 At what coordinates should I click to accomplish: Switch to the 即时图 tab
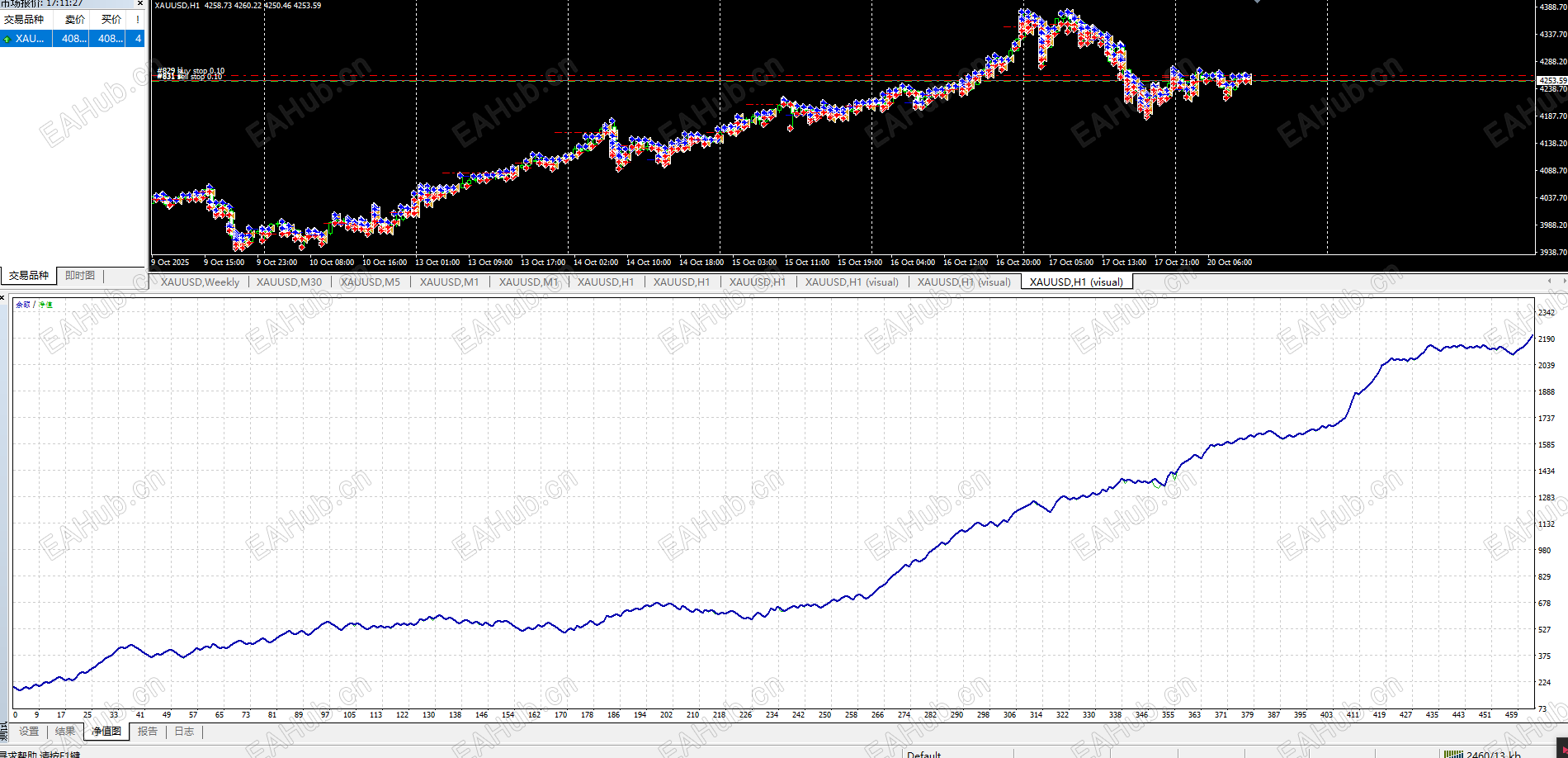(x=80, y=276)
